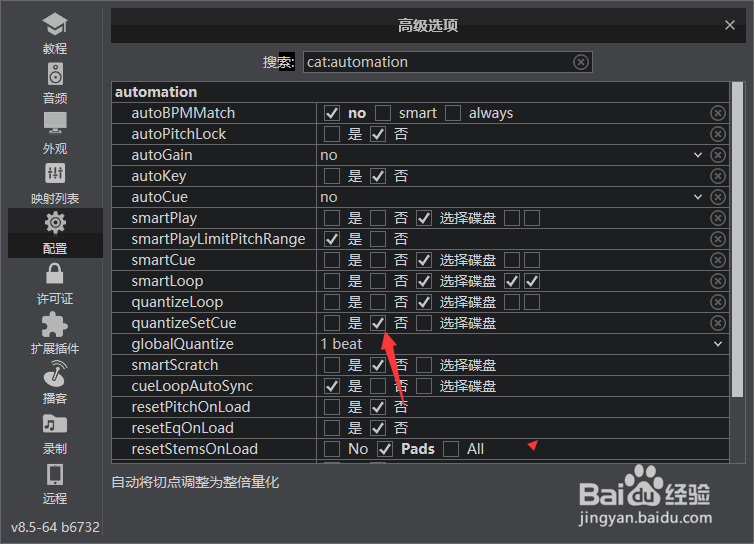Open the 教程 tutorial section icon
Viewport: 754px width, 544px height.
coord(55,24)
